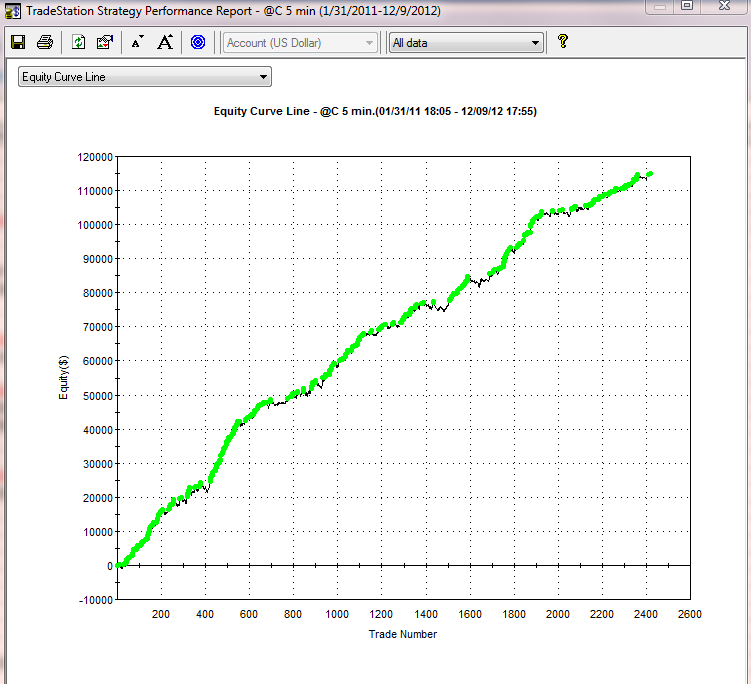Click the Save report icon

(x=17, y=42)
